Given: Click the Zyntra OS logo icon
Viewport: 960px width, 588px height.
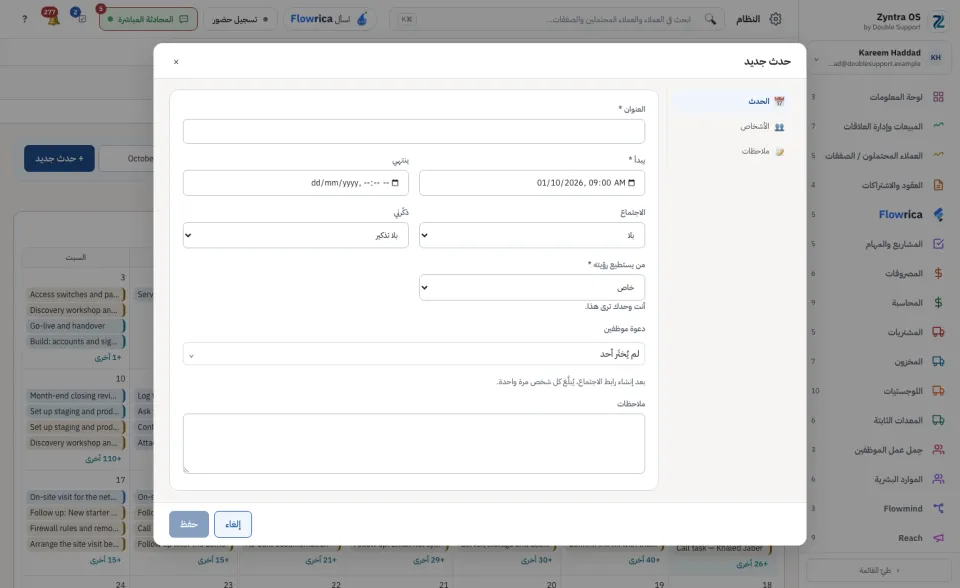Looking at the screenshot, I should pos(938,22).
